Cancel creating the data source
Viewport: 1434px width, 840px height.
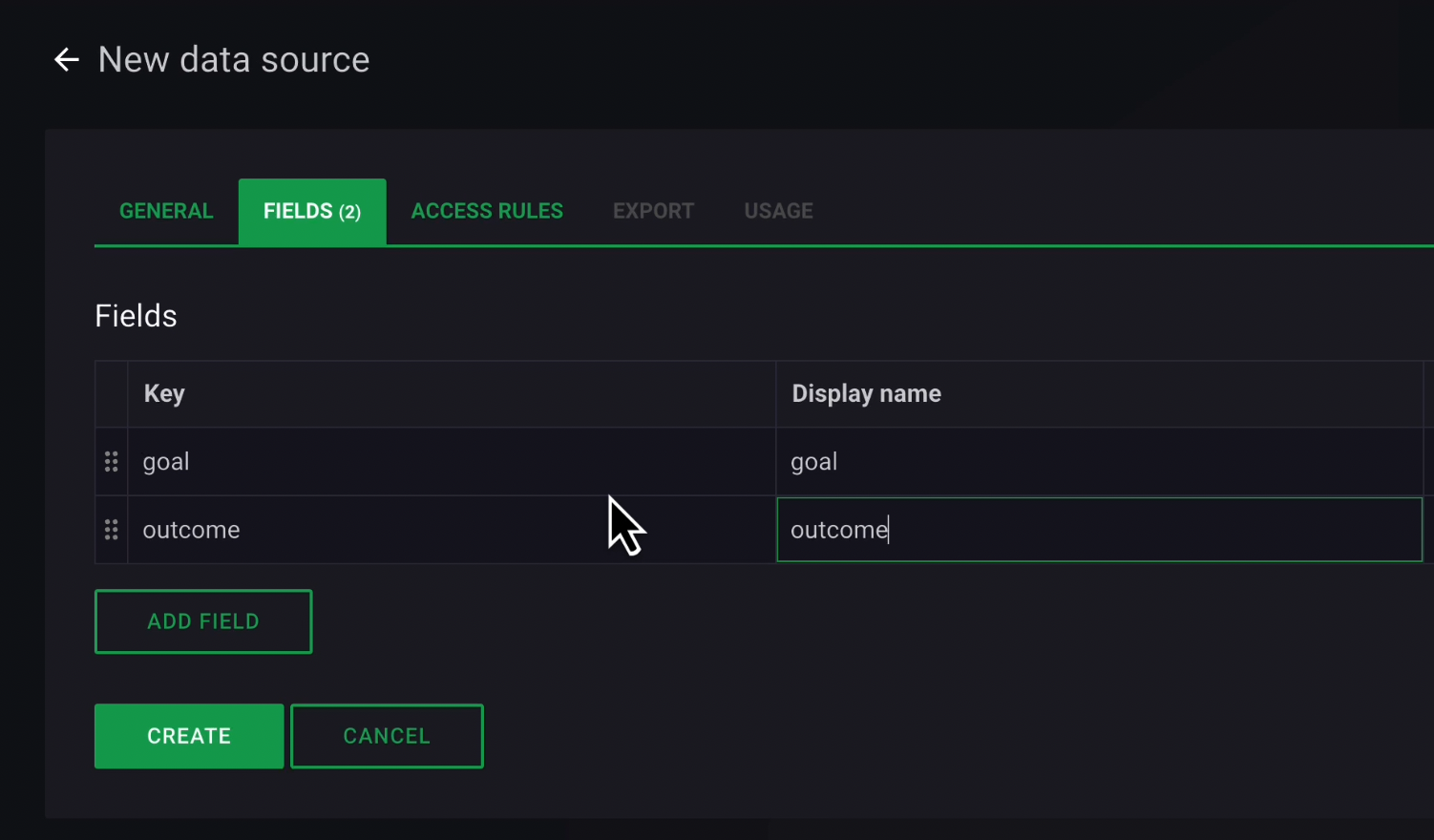click(x=387, y=736)
